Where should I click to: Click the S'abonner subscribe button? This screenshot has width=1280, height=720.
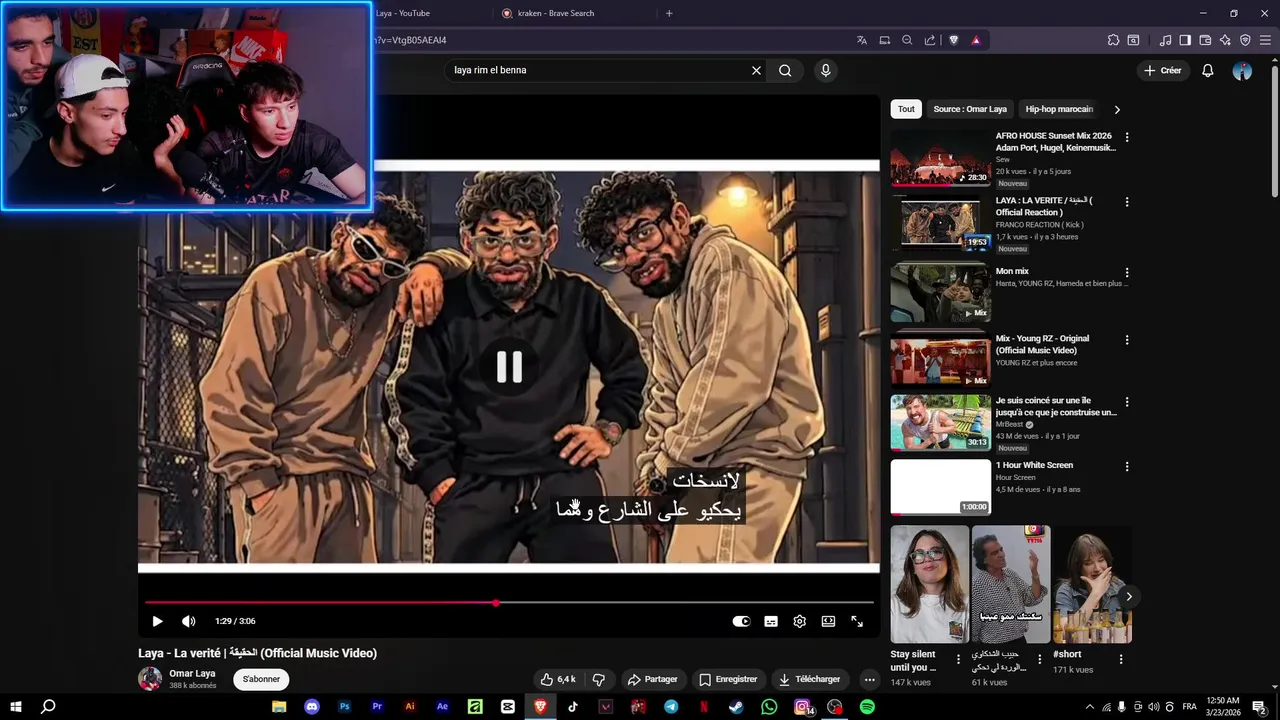261,679
